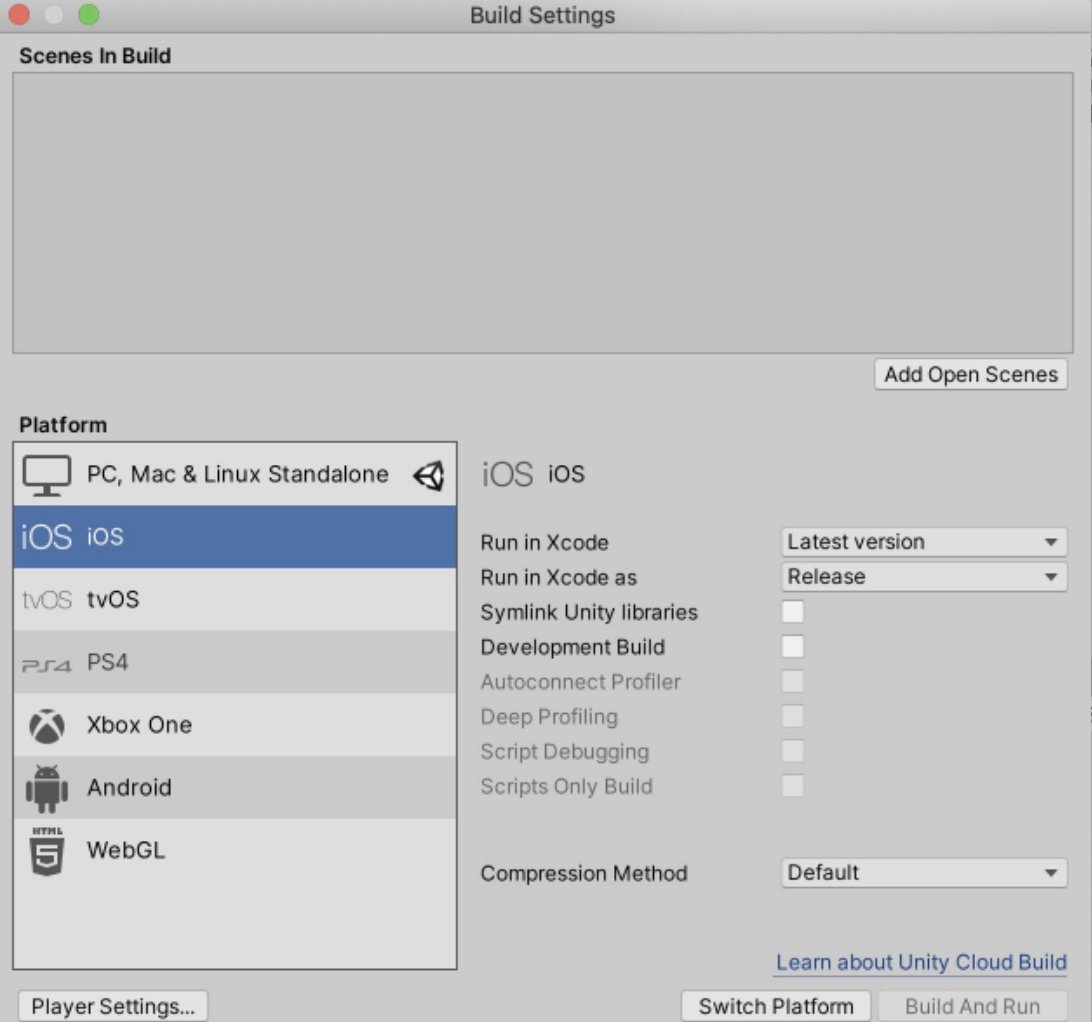This screenshot has height=1022, width=1092.
Task: Click Switch Platform button
Action: coord(776,1006)
